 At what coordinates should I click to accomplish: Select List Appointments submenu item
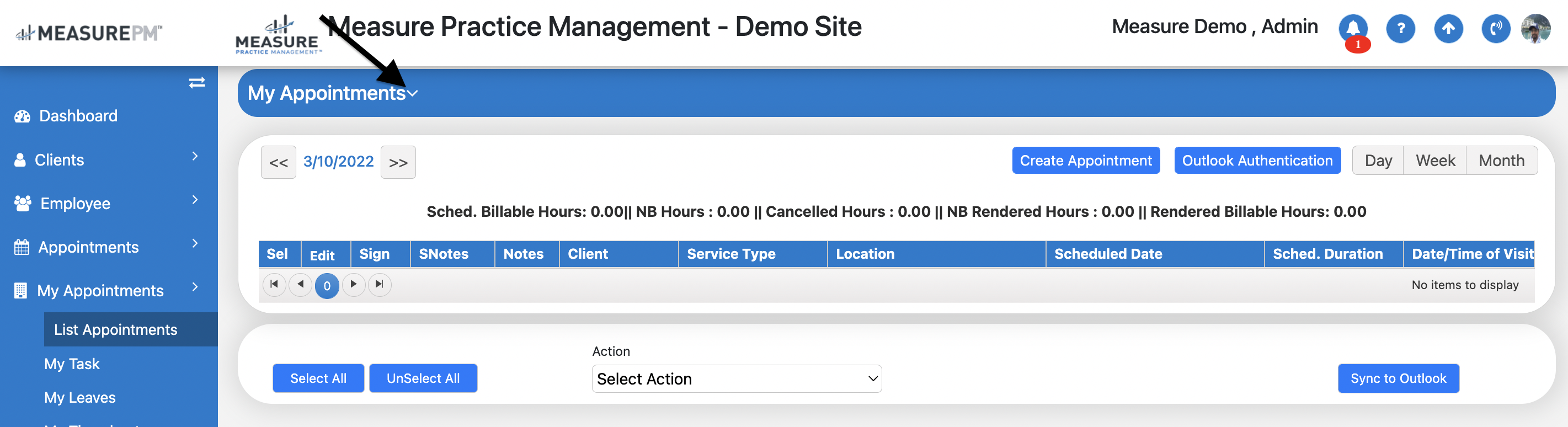[131, 330]
